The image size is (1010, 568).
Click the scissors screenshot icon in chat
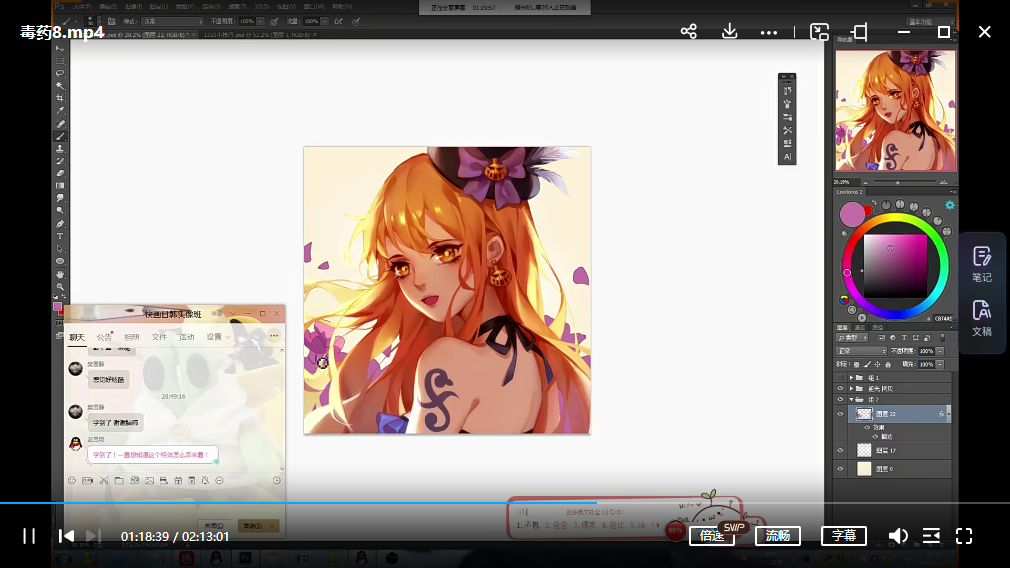click(103, 480)
